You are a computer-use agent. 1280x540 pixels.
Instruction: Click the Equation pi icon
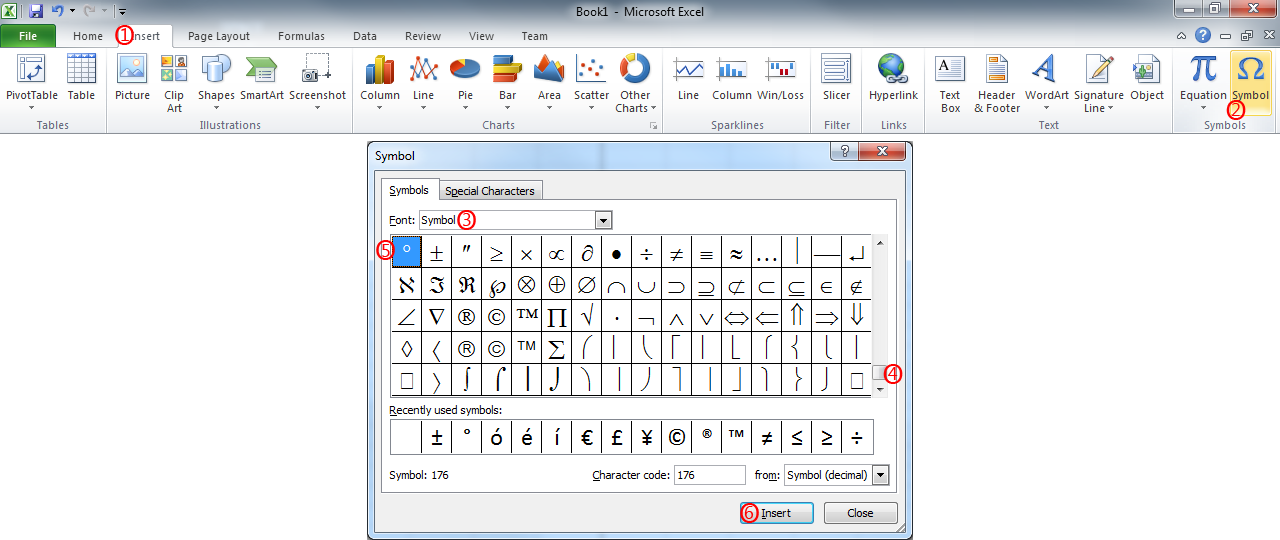(x=1203, y=69)
